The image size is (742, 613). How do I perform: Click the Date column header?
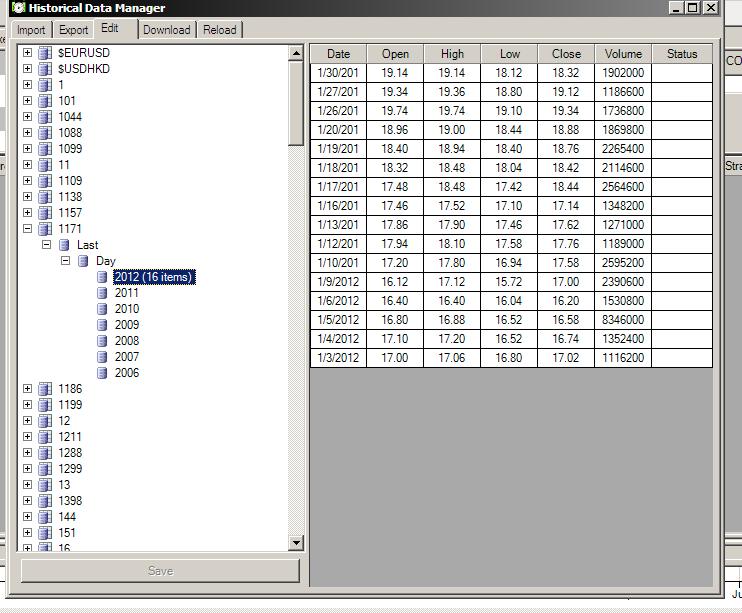tap(338, 54)
